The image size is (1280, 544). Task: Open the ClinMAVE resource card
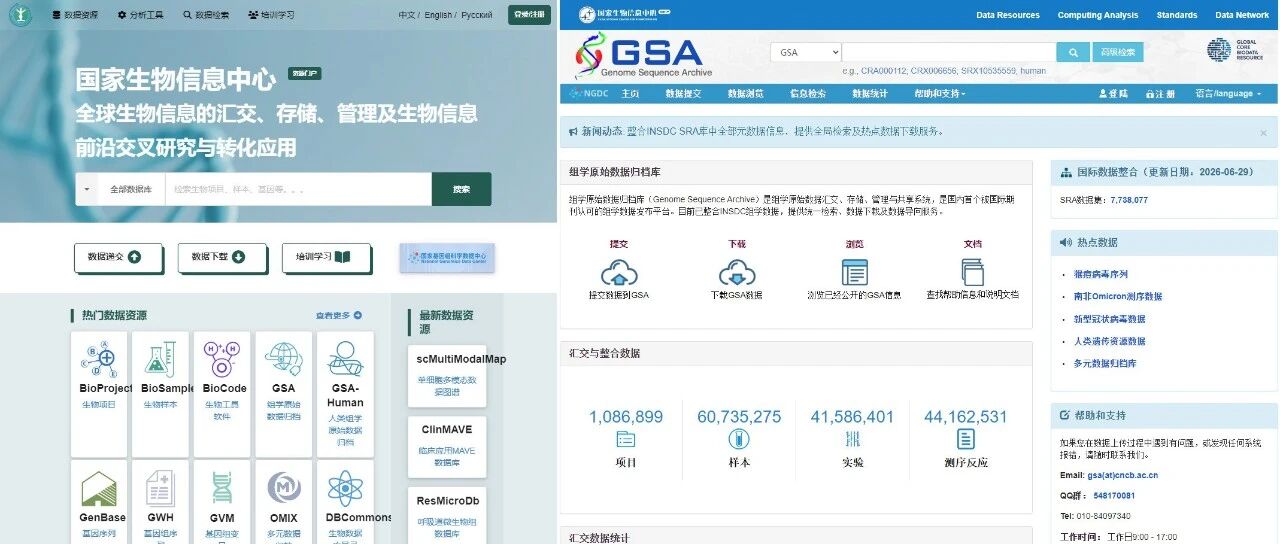(447, 445)
